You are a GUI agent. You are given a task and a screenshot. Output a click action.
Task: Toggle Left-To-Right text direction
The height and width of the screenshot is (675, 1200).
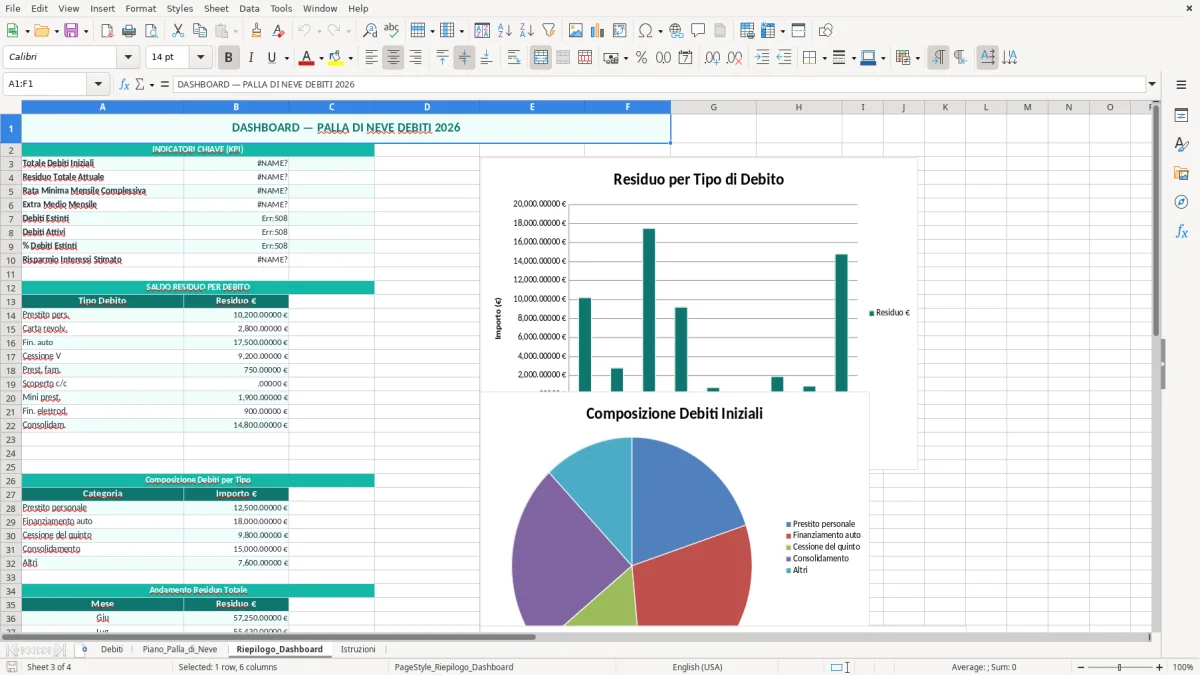click(x=938, y=58)
